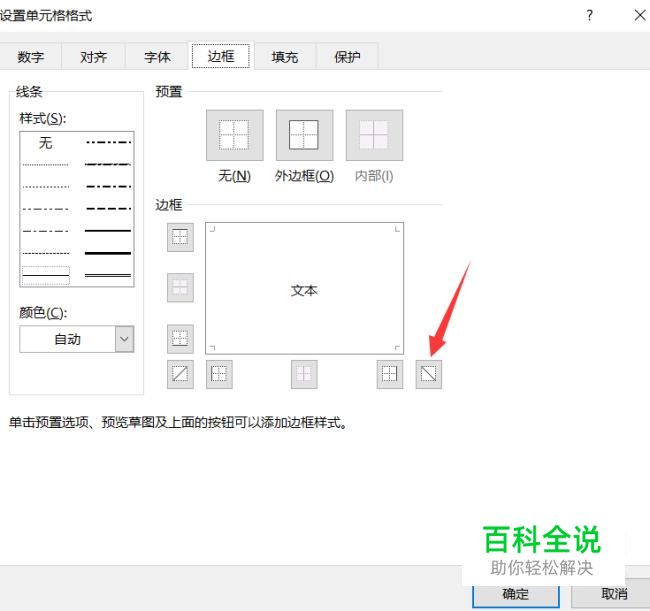This screenshot has width=650, height=611.
Task: Cancel with the 取消 button
Action: click(x=610, y=595)
